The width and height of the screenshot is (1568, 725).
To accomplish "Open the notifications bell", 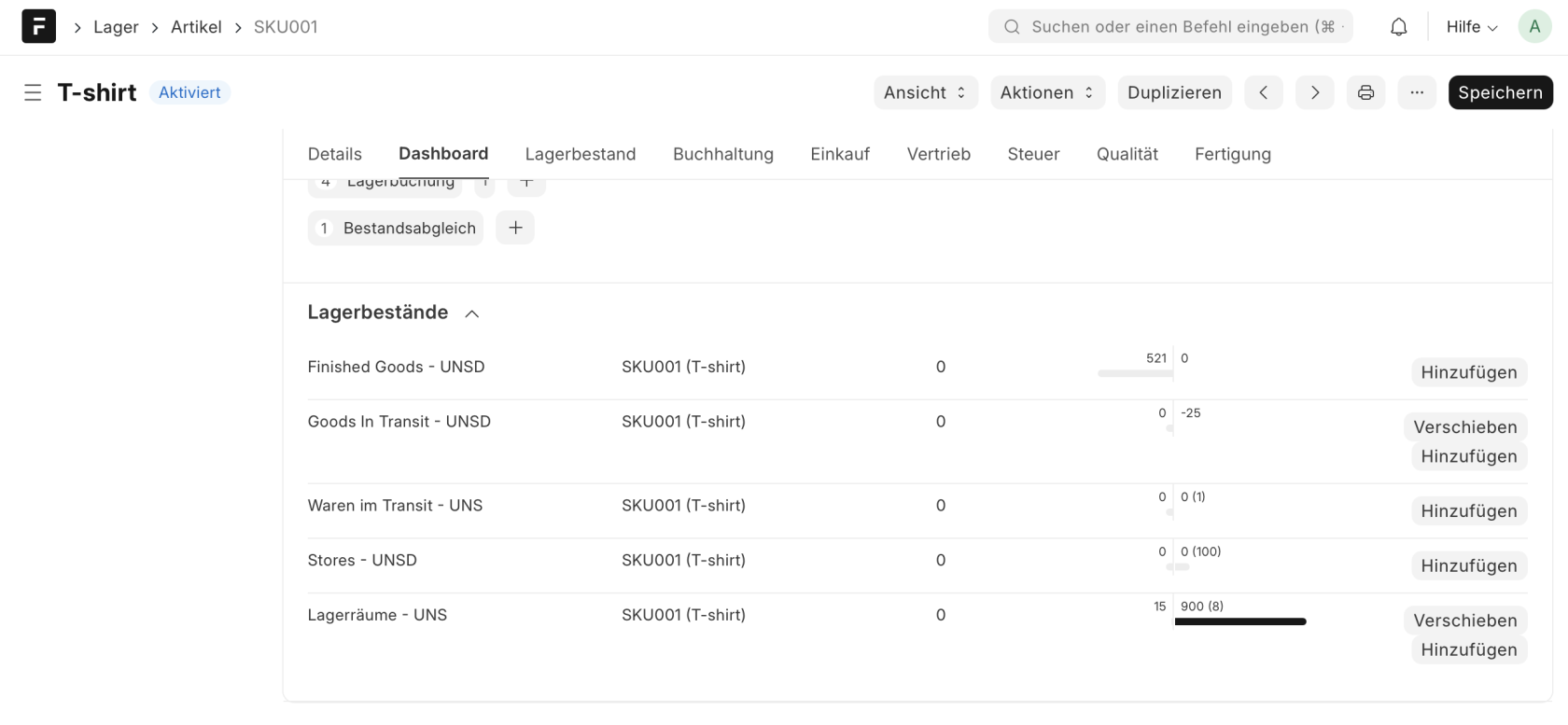I will (1398, 27).
